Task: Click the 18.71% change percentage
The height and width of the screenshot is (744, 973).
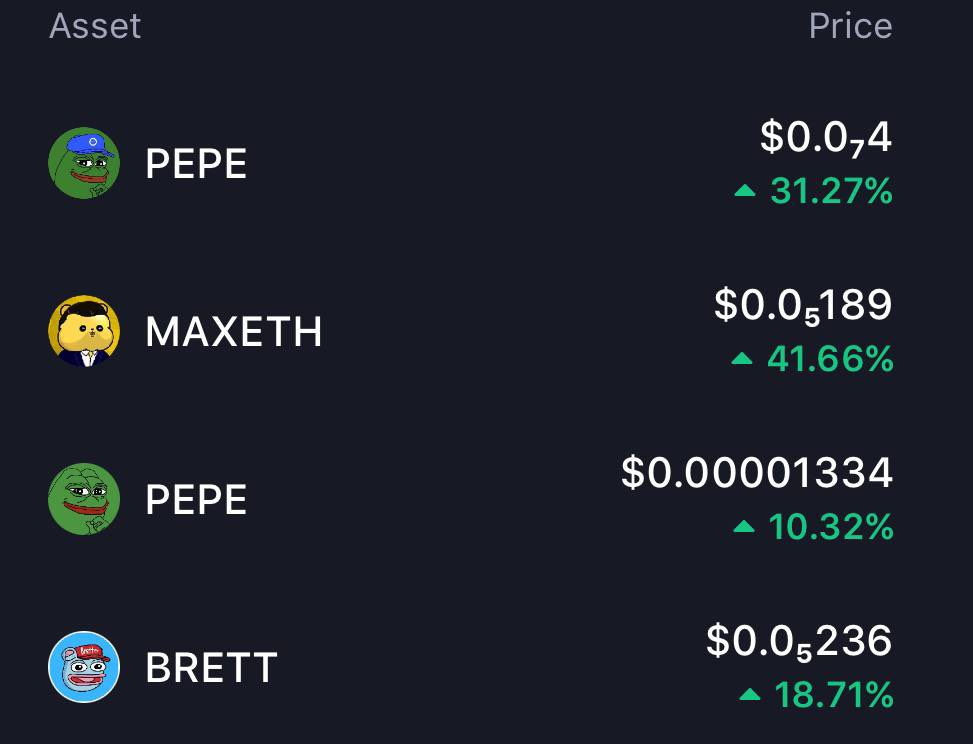Action: [x=834, y=694]
